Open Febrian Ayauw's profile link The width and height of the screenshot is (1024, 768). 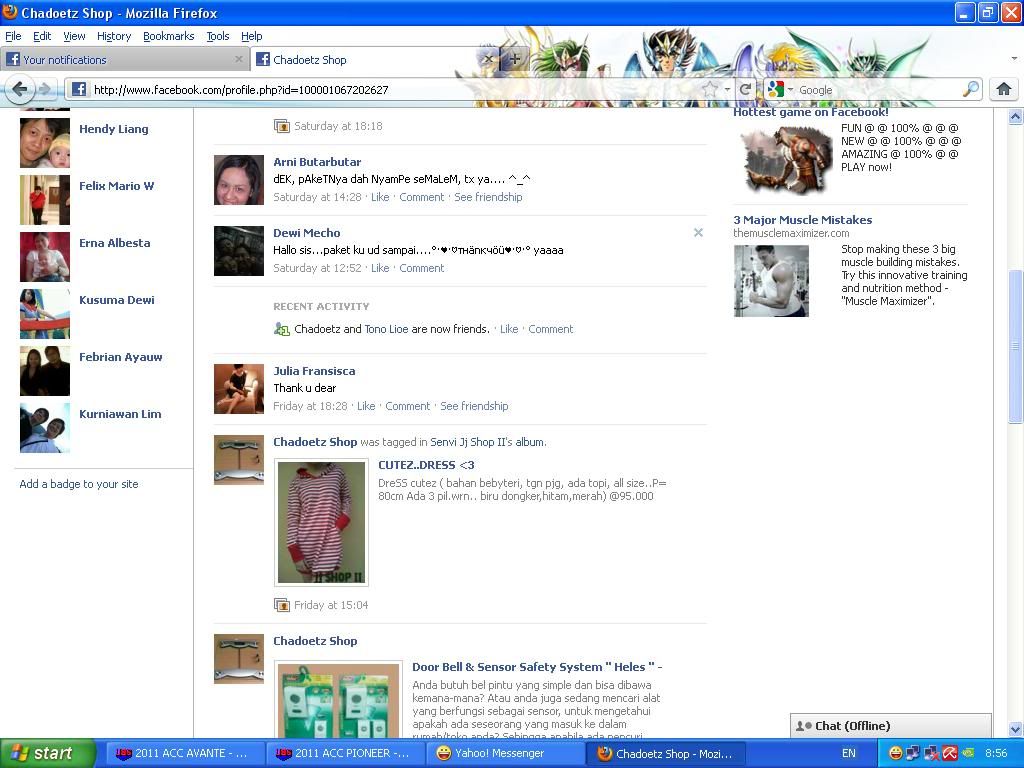[x=121, y=357]
